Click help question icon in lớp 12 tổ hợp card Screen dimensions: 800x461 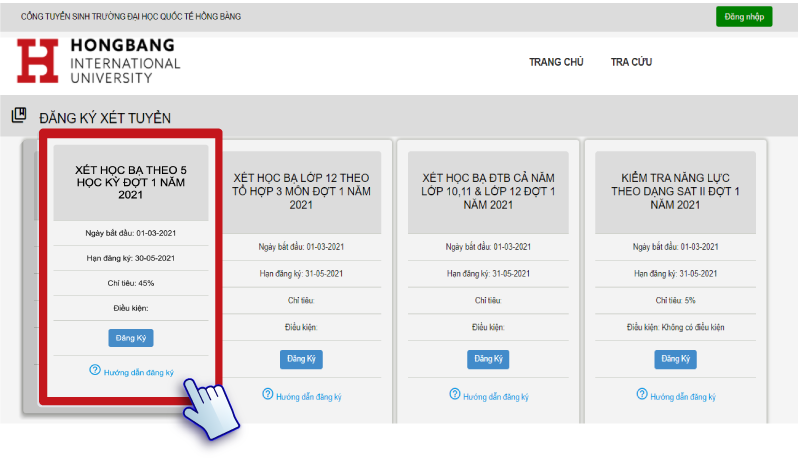pyautogui.click(x=268, y=394)
